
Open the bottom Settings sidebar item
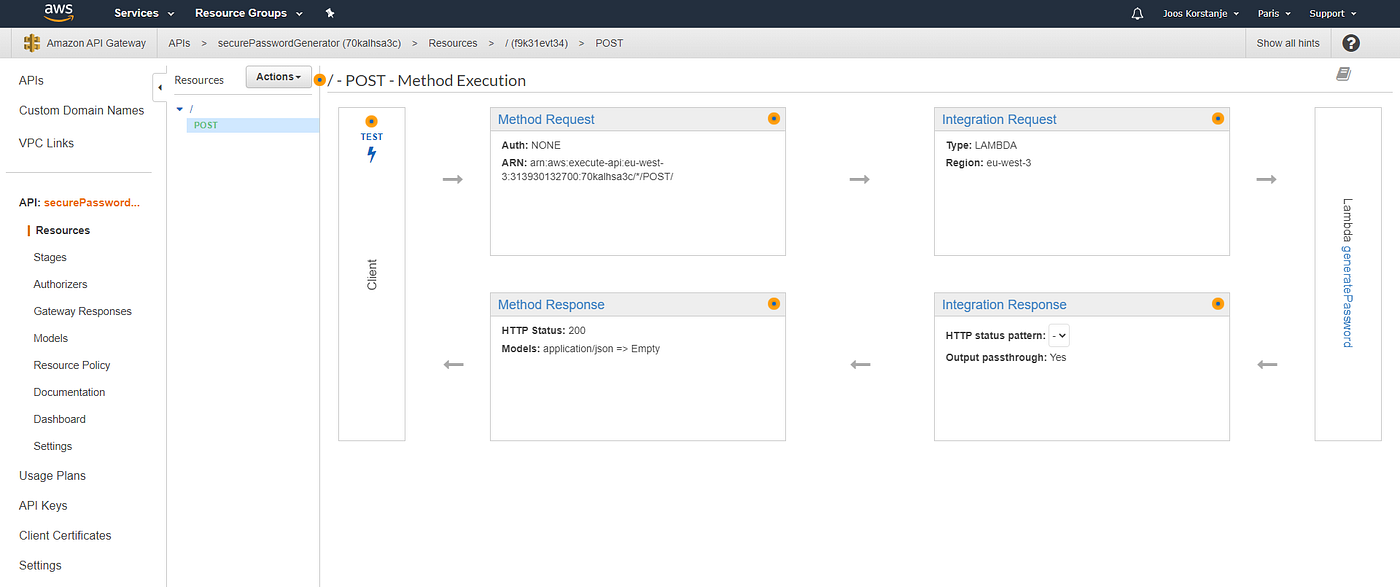(40, 566)
